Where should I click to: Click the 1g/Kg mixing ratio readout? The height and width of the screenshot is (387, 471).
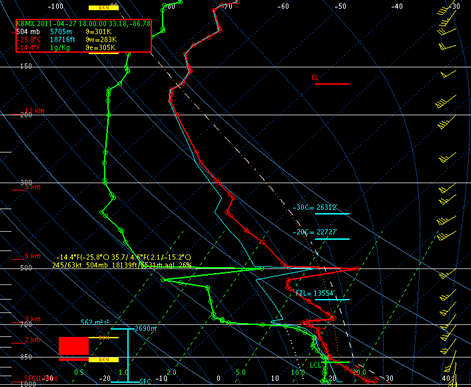tap(60, 48)
